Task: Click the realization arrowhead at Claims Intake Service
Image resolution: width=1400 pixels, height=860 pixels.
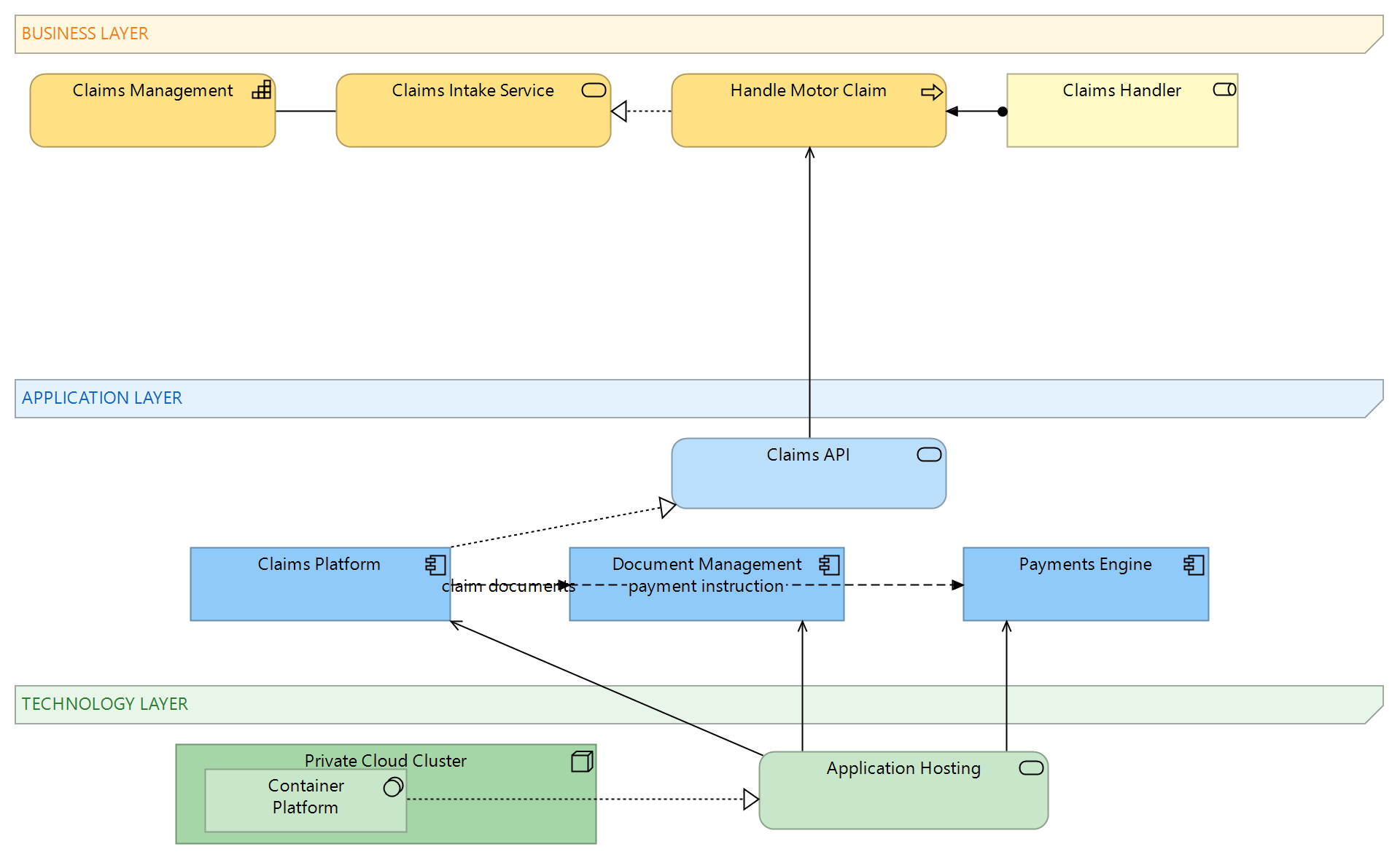Action: [x=619, y=112]
